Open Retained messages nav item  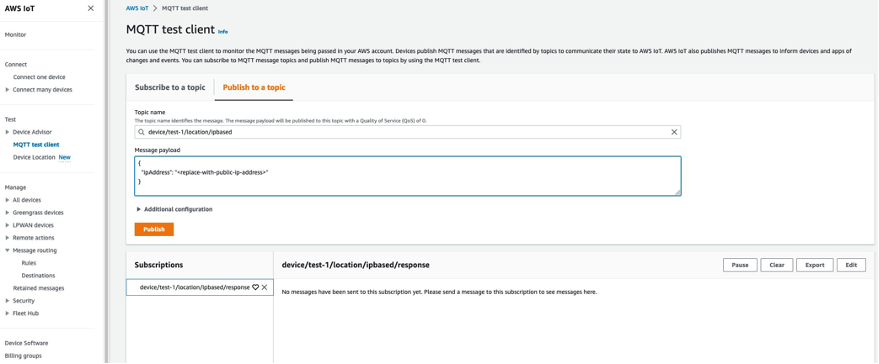pos(39,288)
